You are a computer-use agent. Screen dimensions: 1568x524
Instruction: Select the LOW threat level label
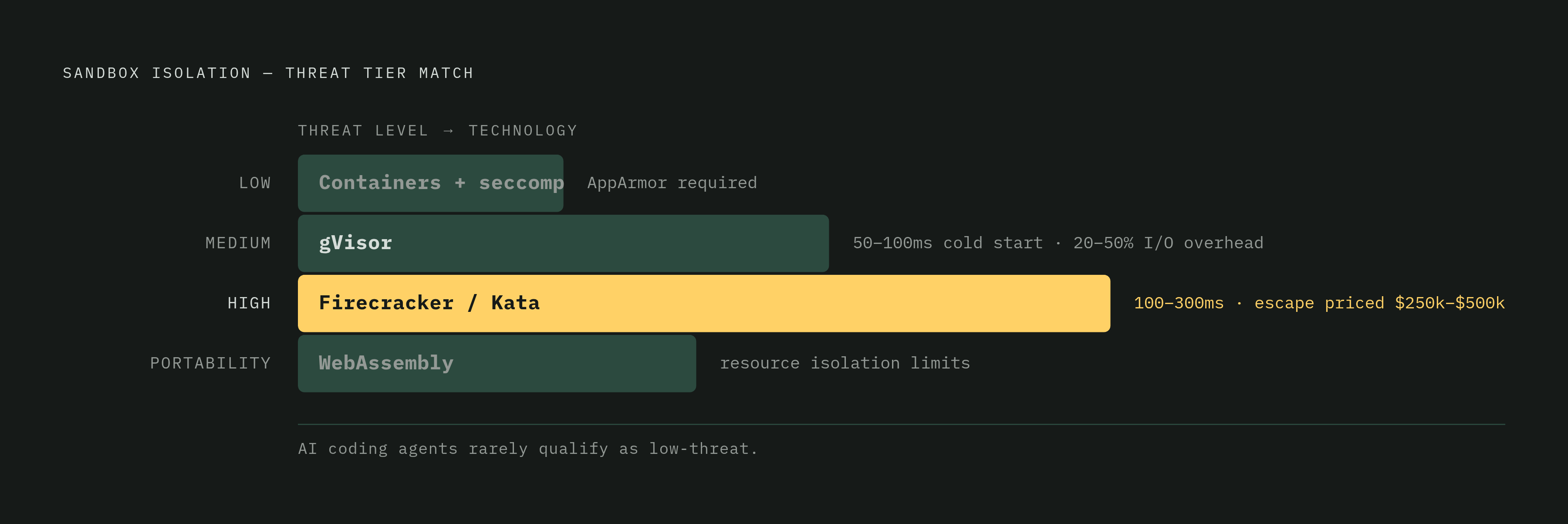click(x=254, y=183)
